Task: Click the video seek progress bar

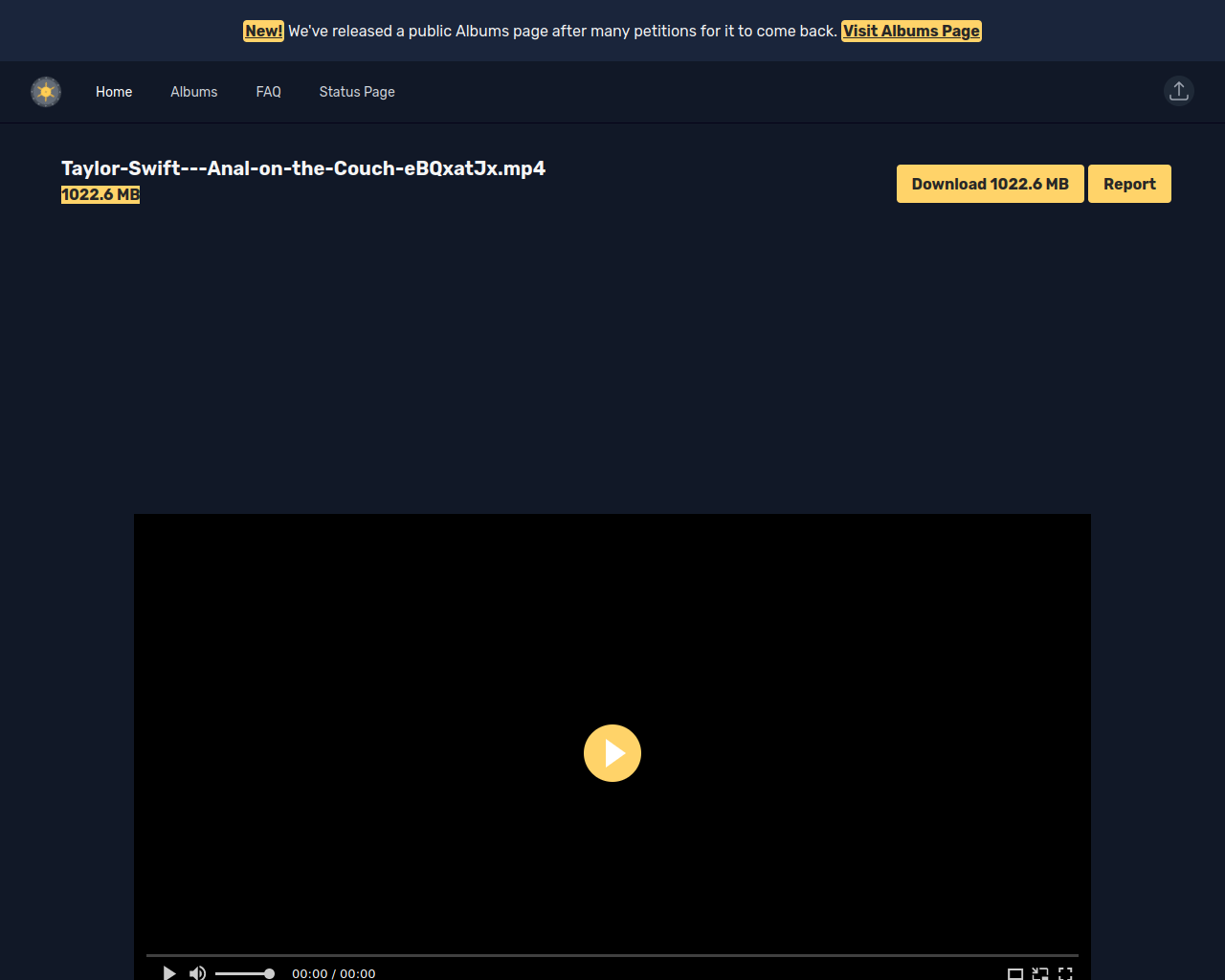Action: point(612,955)
